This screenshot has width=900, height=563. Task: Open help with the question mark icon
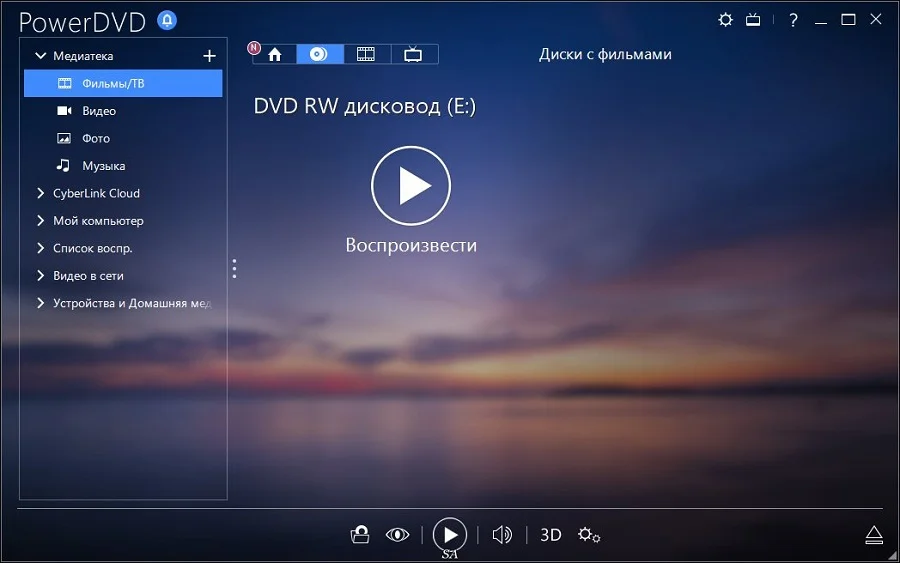coord(793,20)
